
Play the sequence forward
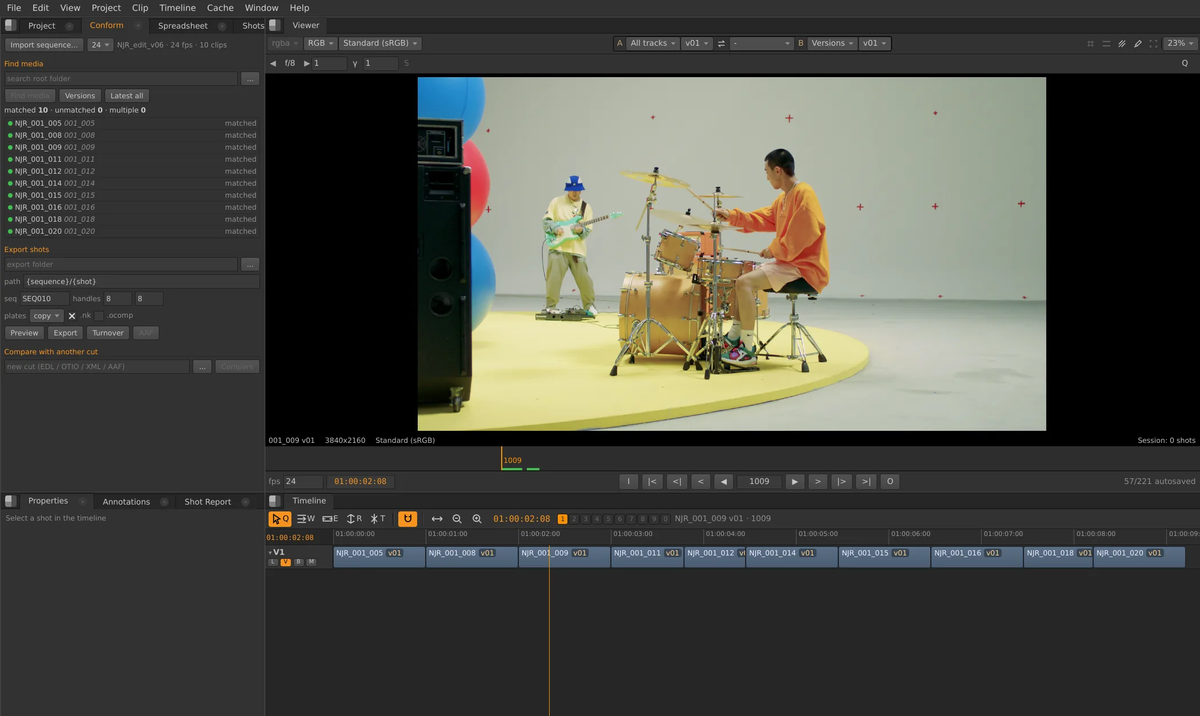(x=795, y=482)
